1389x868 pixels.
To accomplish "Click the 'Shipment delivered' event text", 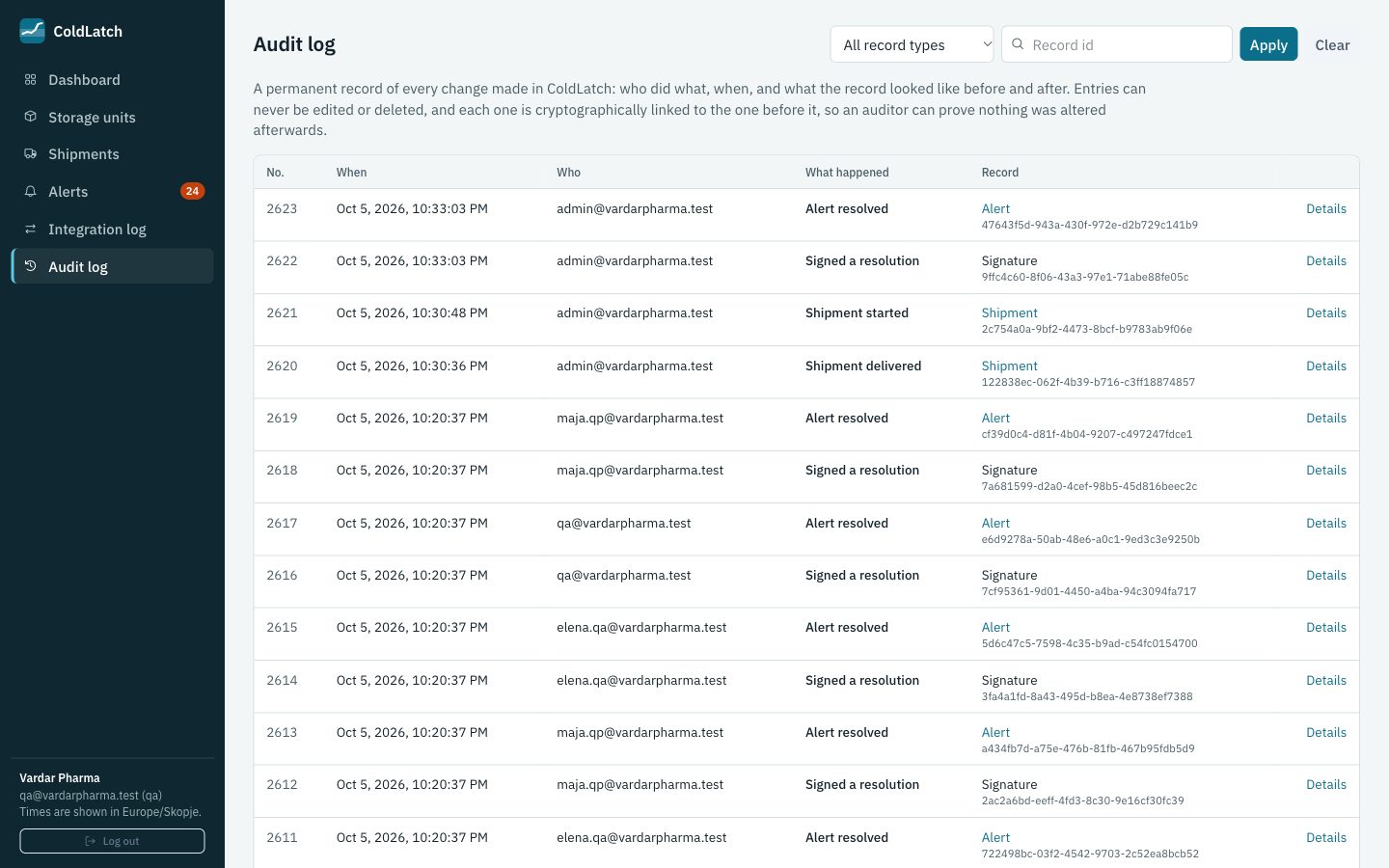I will 863,366.
